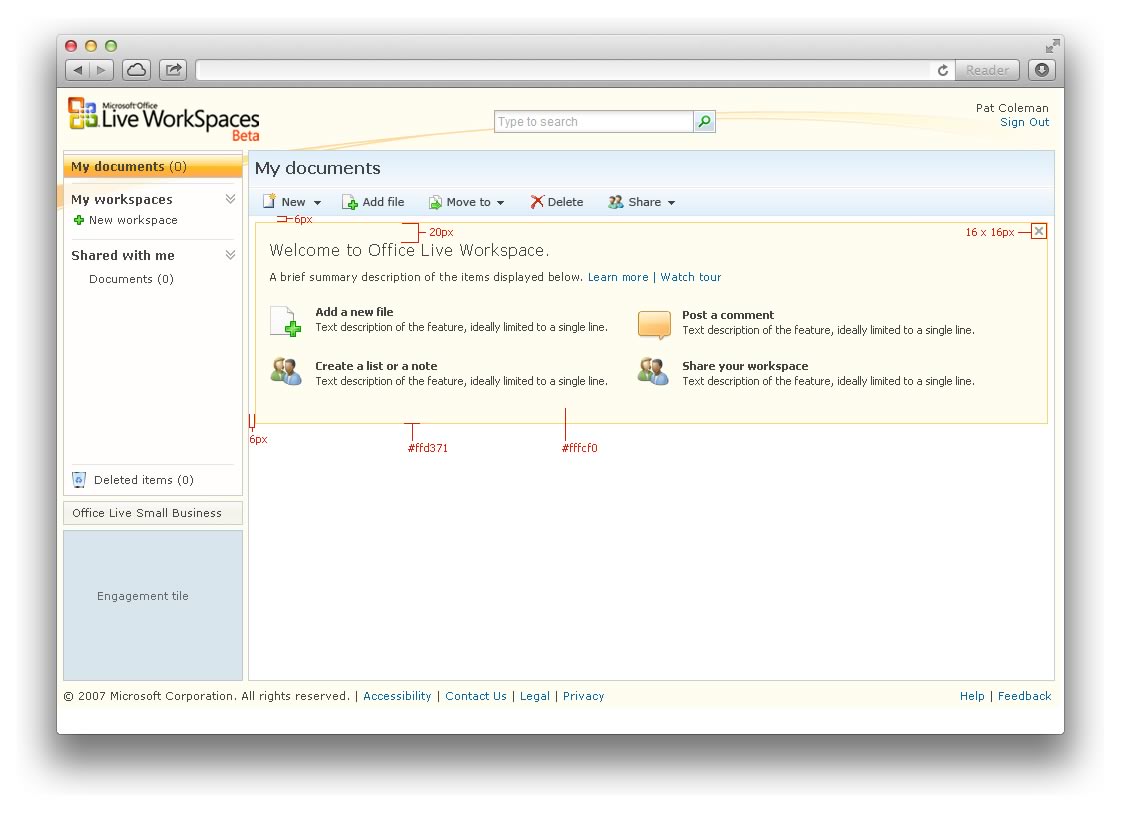Click the green plus New workspace icon

tap(79, 220)
